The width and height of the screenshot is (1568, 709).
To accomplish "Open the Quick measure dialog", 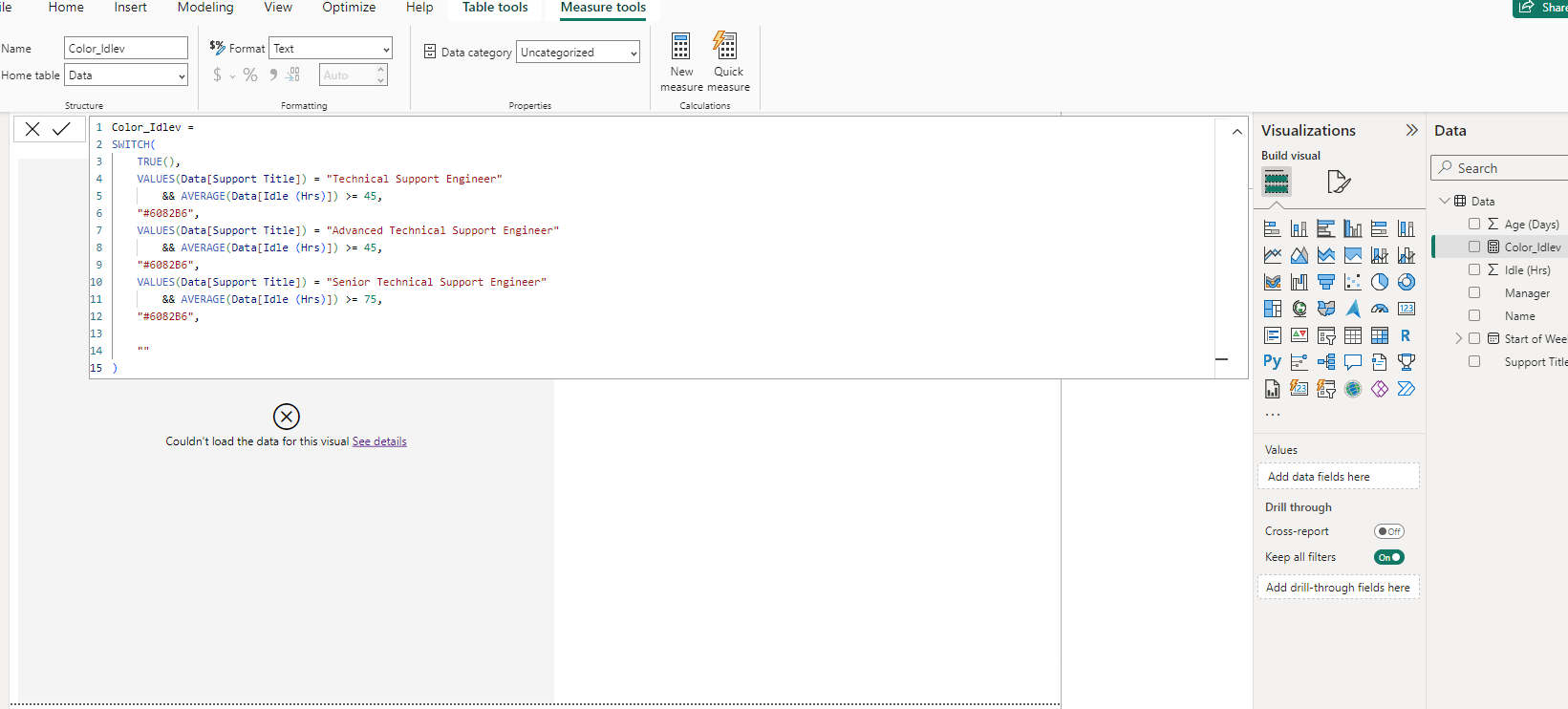I will point(728,62).
